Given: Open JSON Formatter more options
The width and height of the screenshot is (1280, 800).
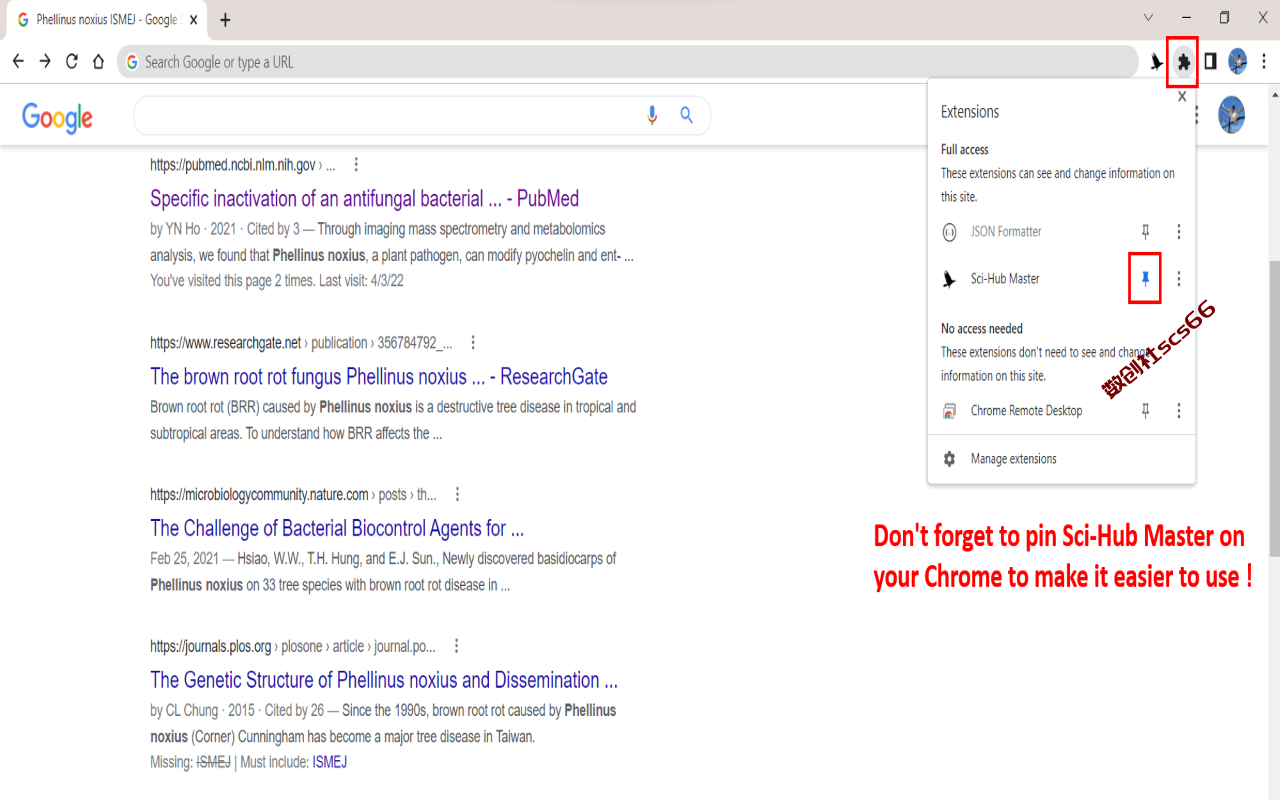Looking at the screenshot, I should click(1178, 232).
